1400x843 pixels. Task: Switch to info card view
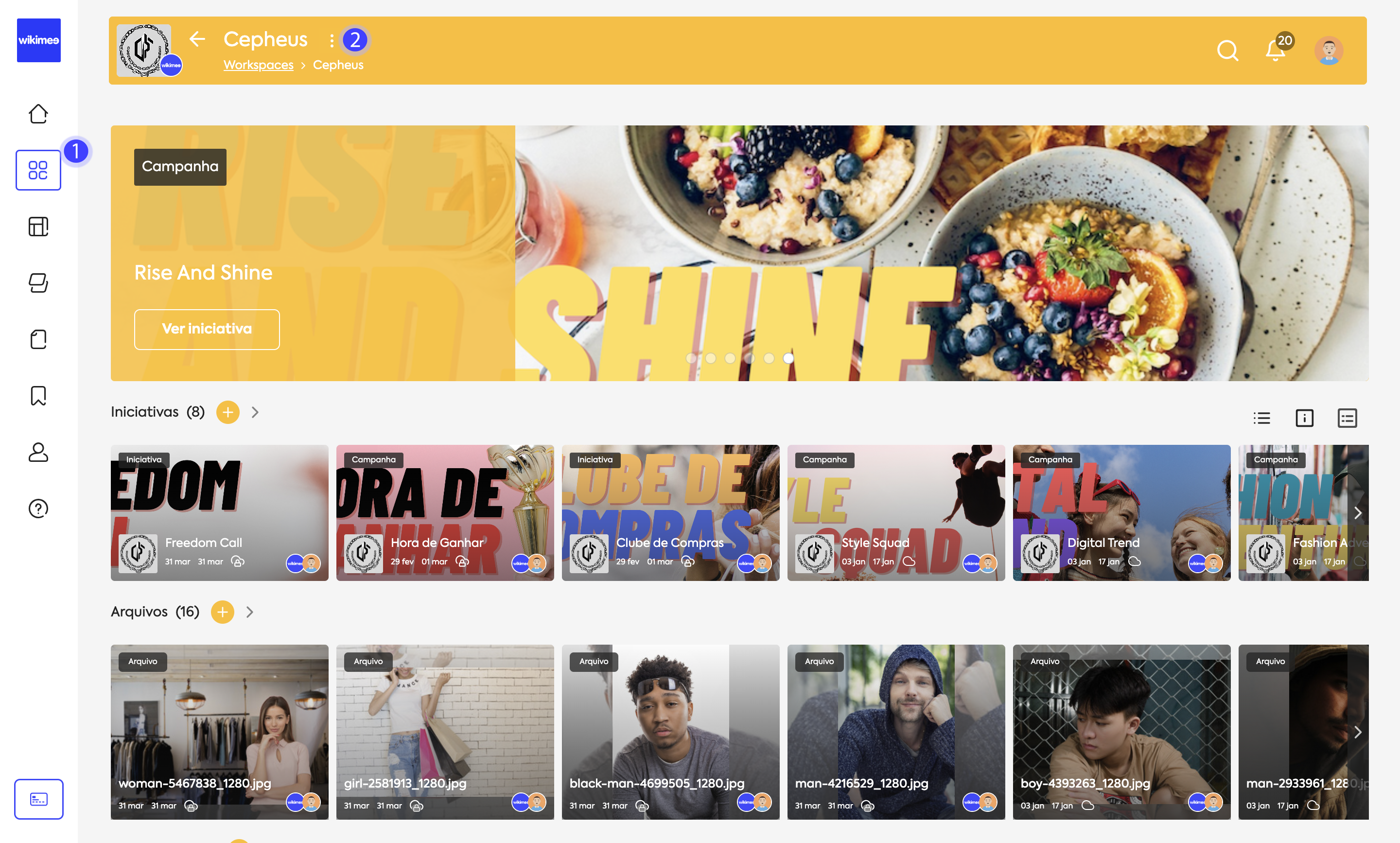1304,418
